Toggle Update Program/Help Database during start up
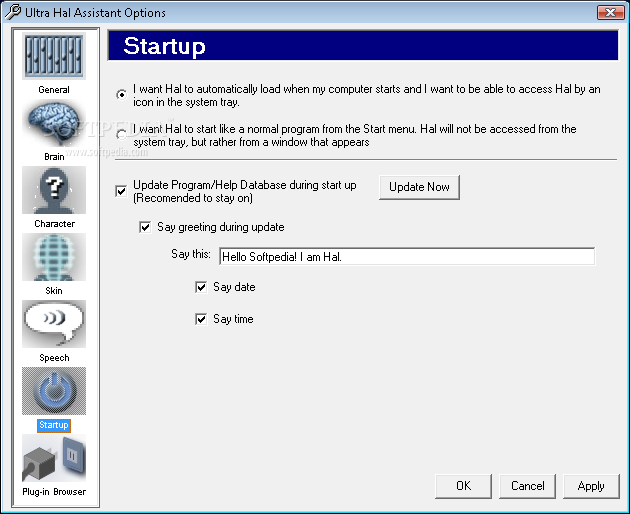630x514 pixels. tap(121, 191)
